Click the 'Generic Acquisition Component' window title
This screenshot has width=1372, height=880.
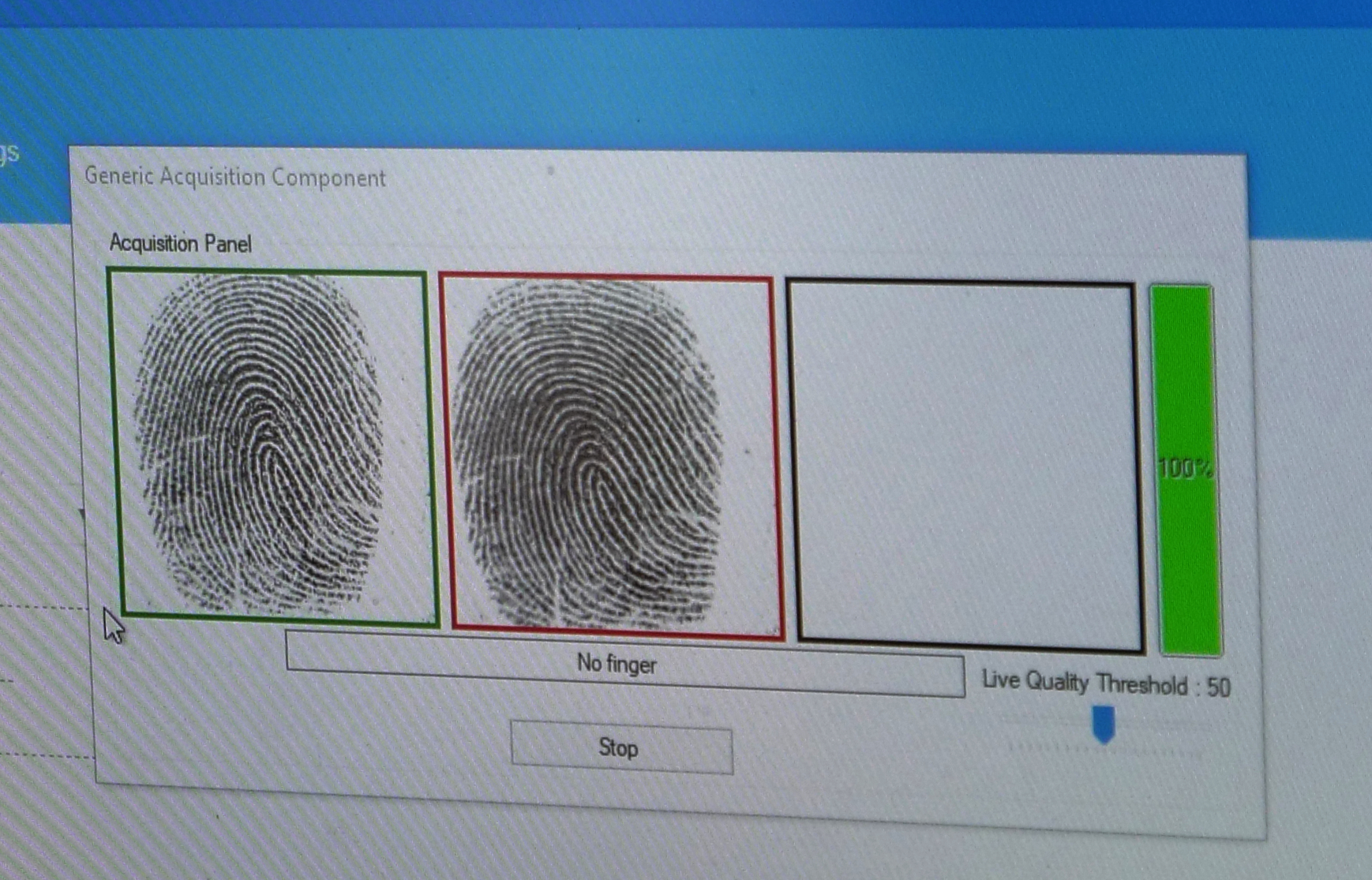[x=235, y=177]
